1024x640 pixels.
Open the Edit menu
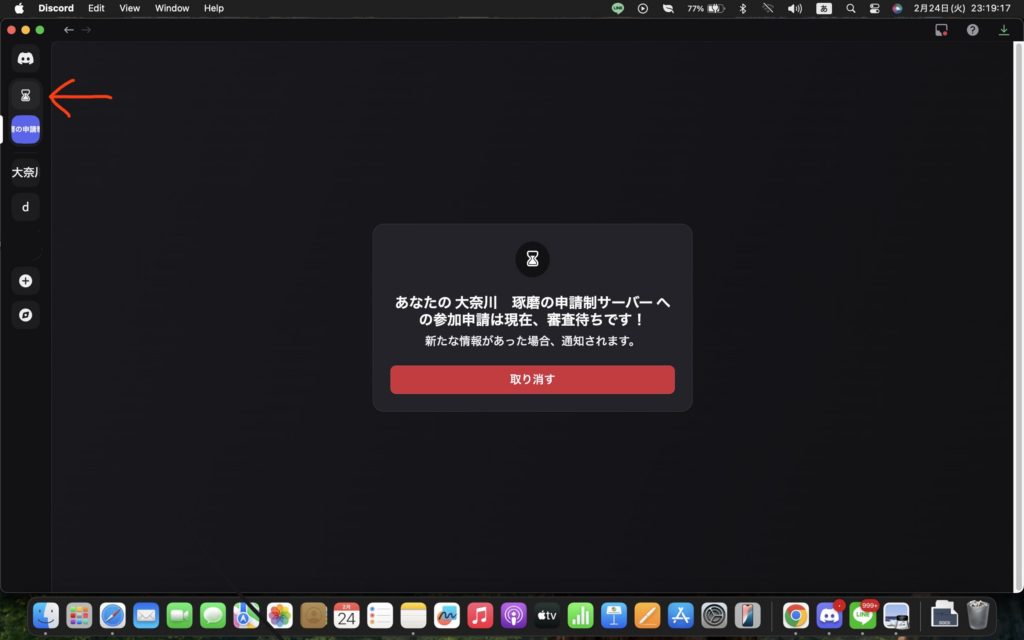point(96,8)
